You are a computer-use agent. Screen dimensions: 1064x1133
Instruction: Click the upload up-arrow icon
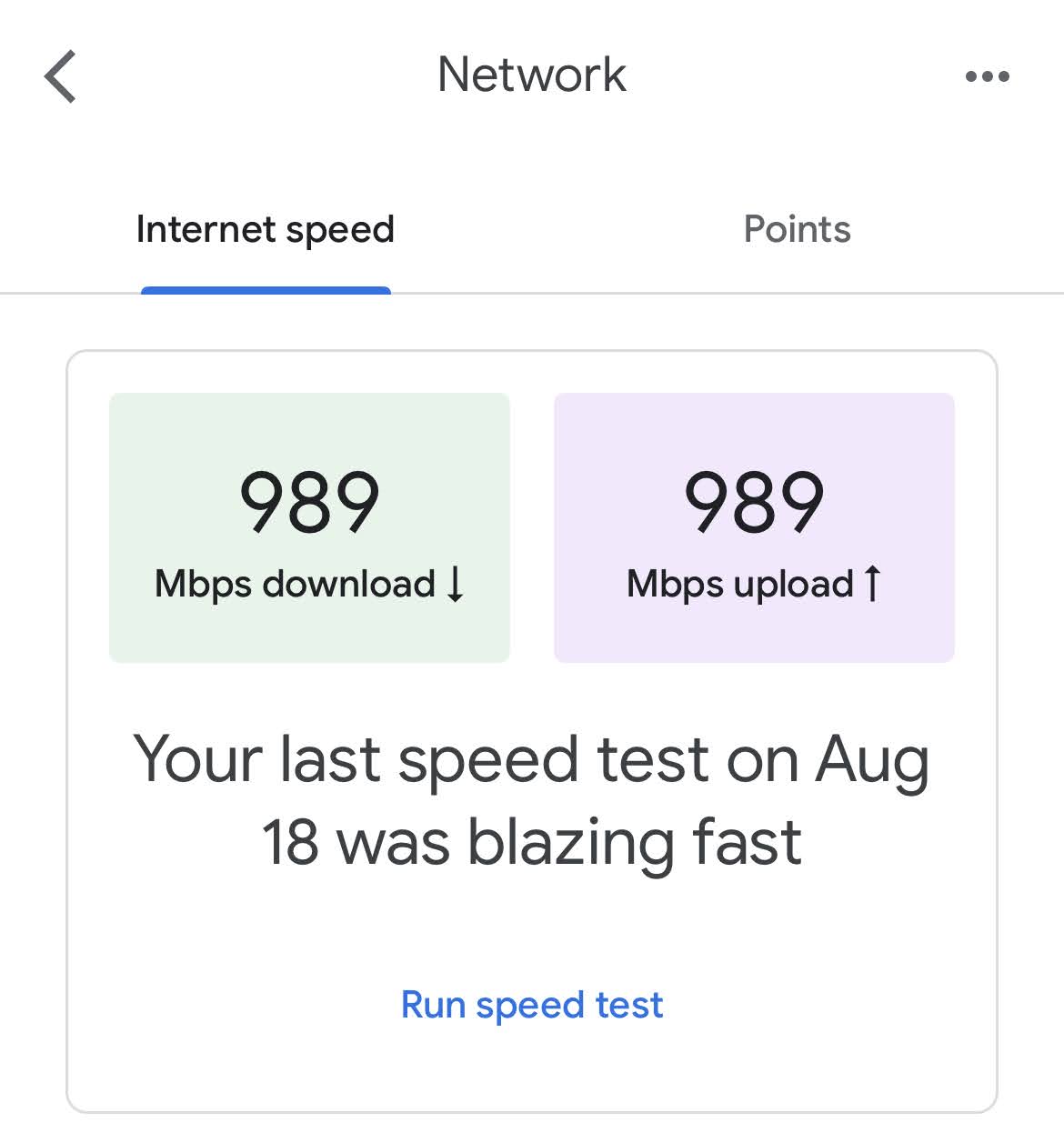(x=872, y=584)
